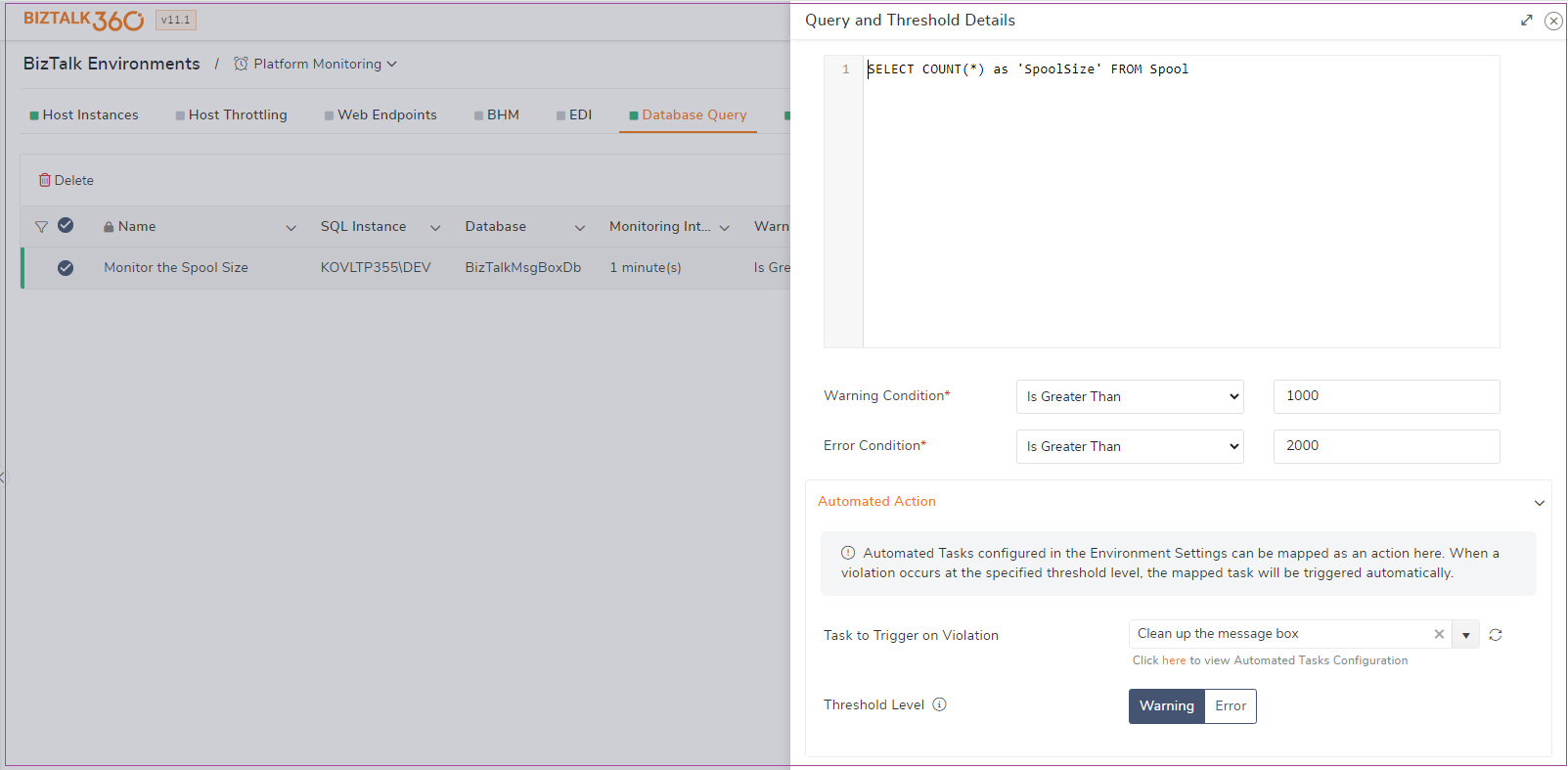
Task: Click the Platform Monitoring alarm clock icon
Action: (x=241, y=64)
